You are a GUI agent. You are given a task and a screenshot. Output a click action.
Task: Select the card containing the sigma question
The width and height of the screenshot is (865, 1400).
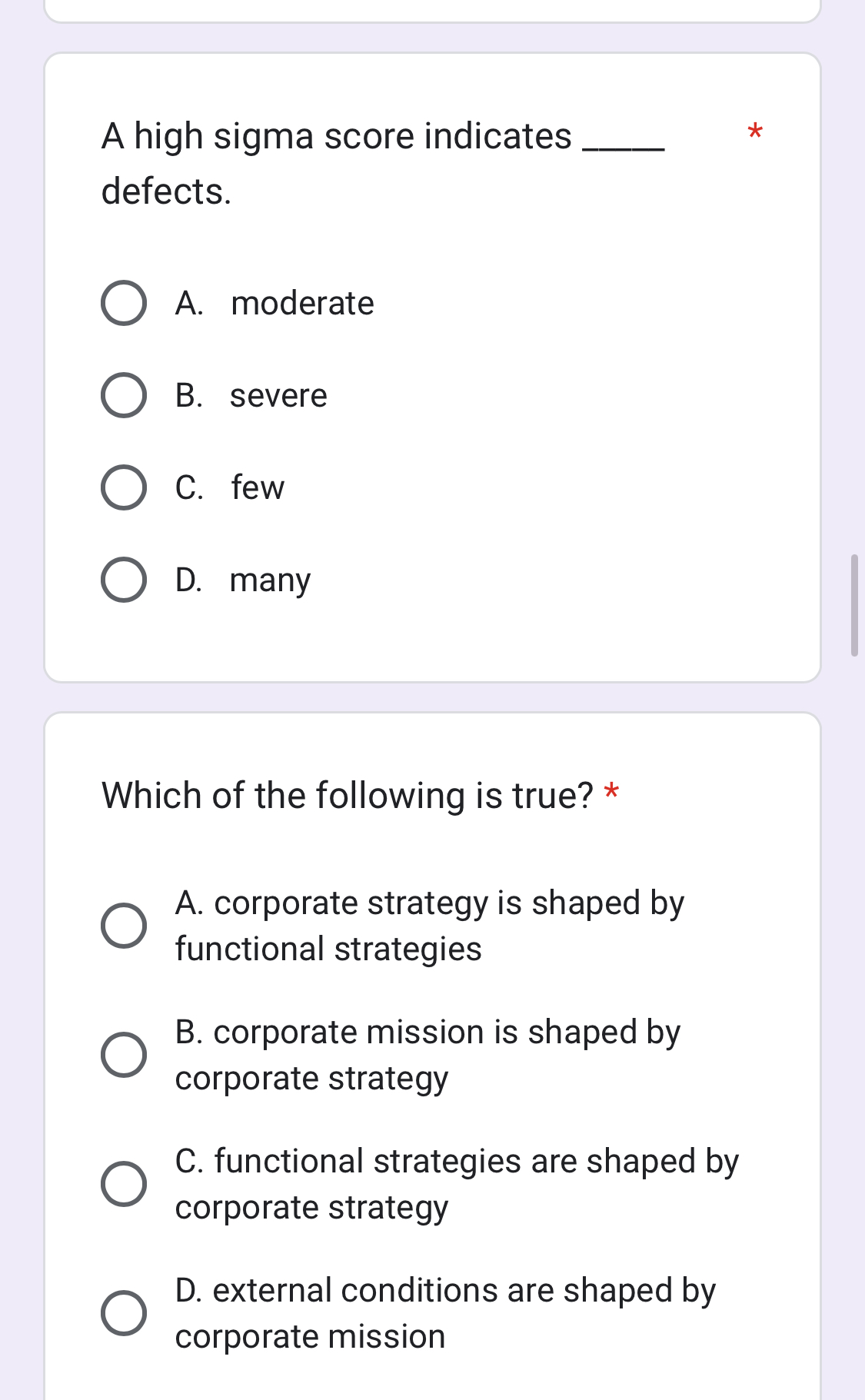tap(432, 365)
